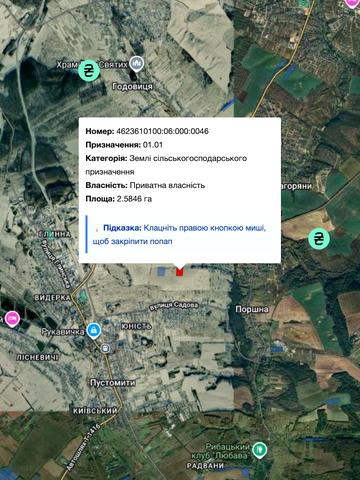The image size is (360, 480).
Task: Click the ГЛИННА district label
Action: click(x=55, y=234)
